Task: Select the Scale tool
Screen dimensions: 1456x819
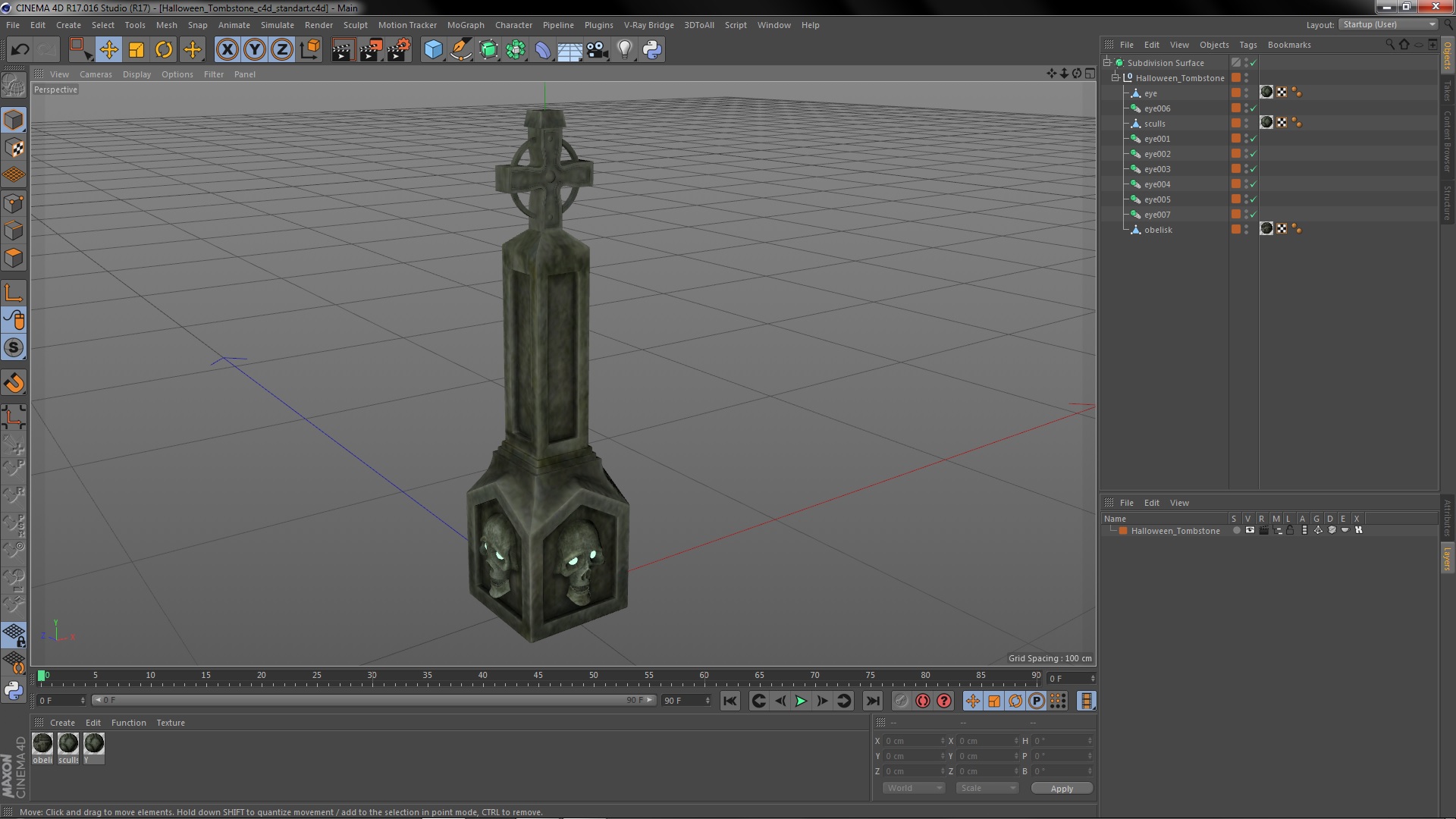Action: [x=136, y=50]
